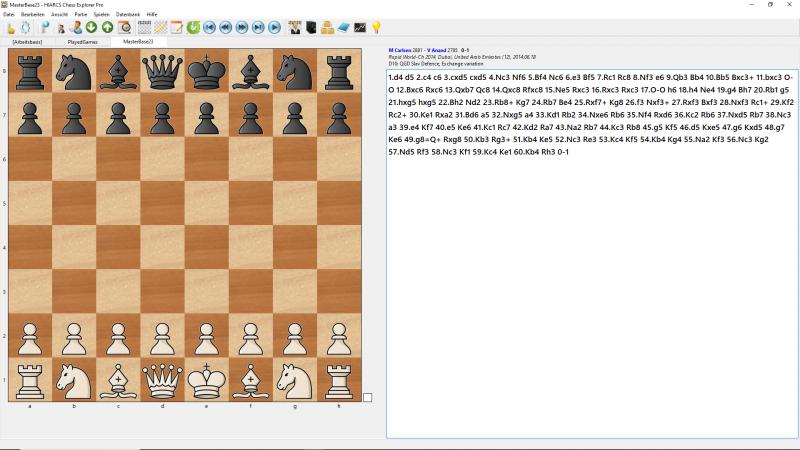Screen dimensions: 800x450
Task: Jump to the start of the game
Action: [209, 27]
